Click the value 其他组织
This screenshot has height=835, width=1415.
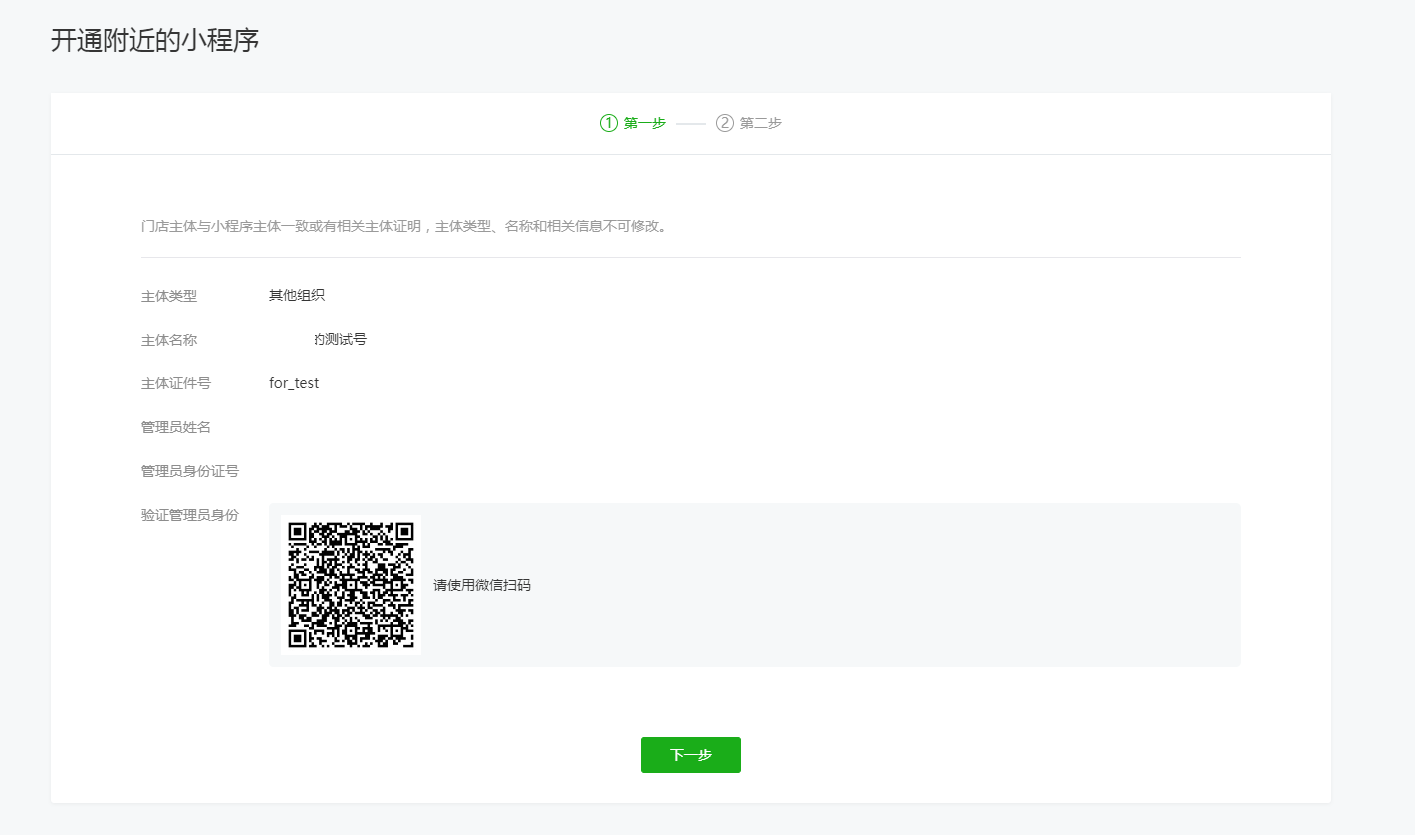point(297,295)
